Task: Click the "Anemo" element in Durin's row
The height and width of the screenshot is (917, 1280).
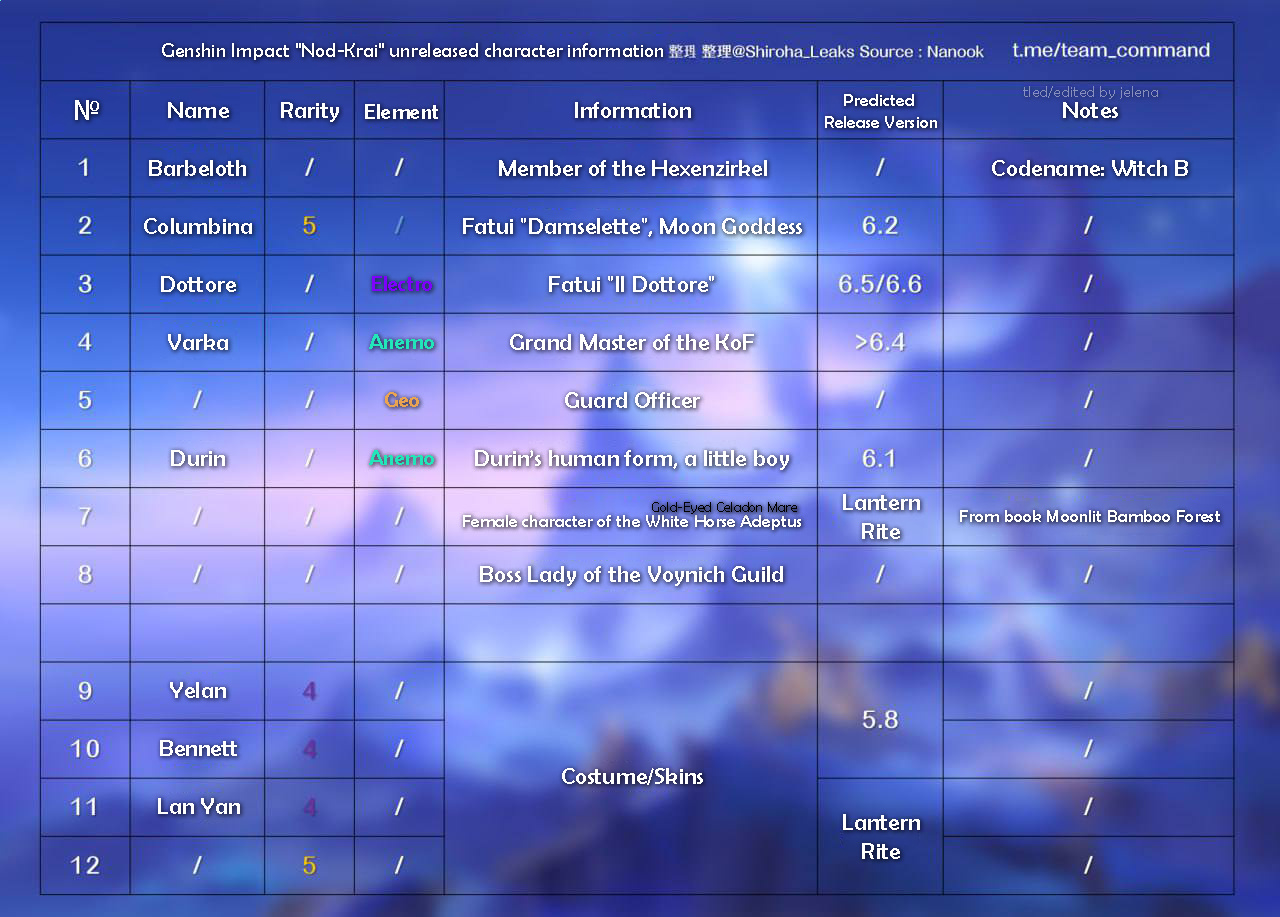Action: (x=401, y=458)
